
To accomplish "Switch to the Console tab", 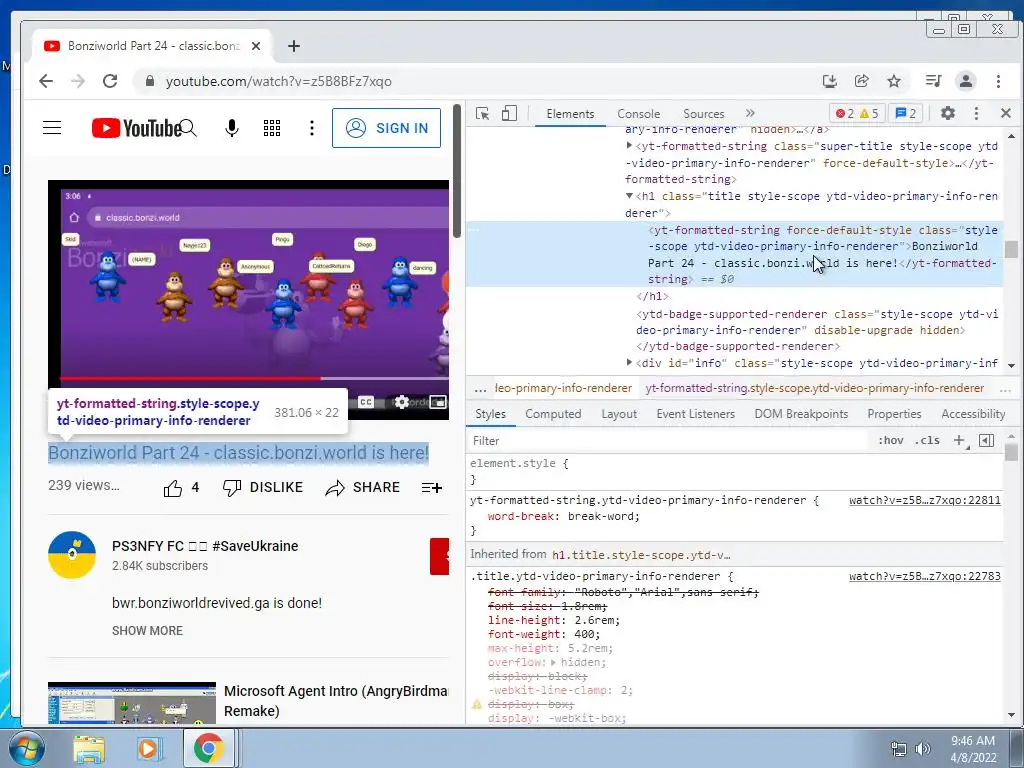I will coord(639,114).
